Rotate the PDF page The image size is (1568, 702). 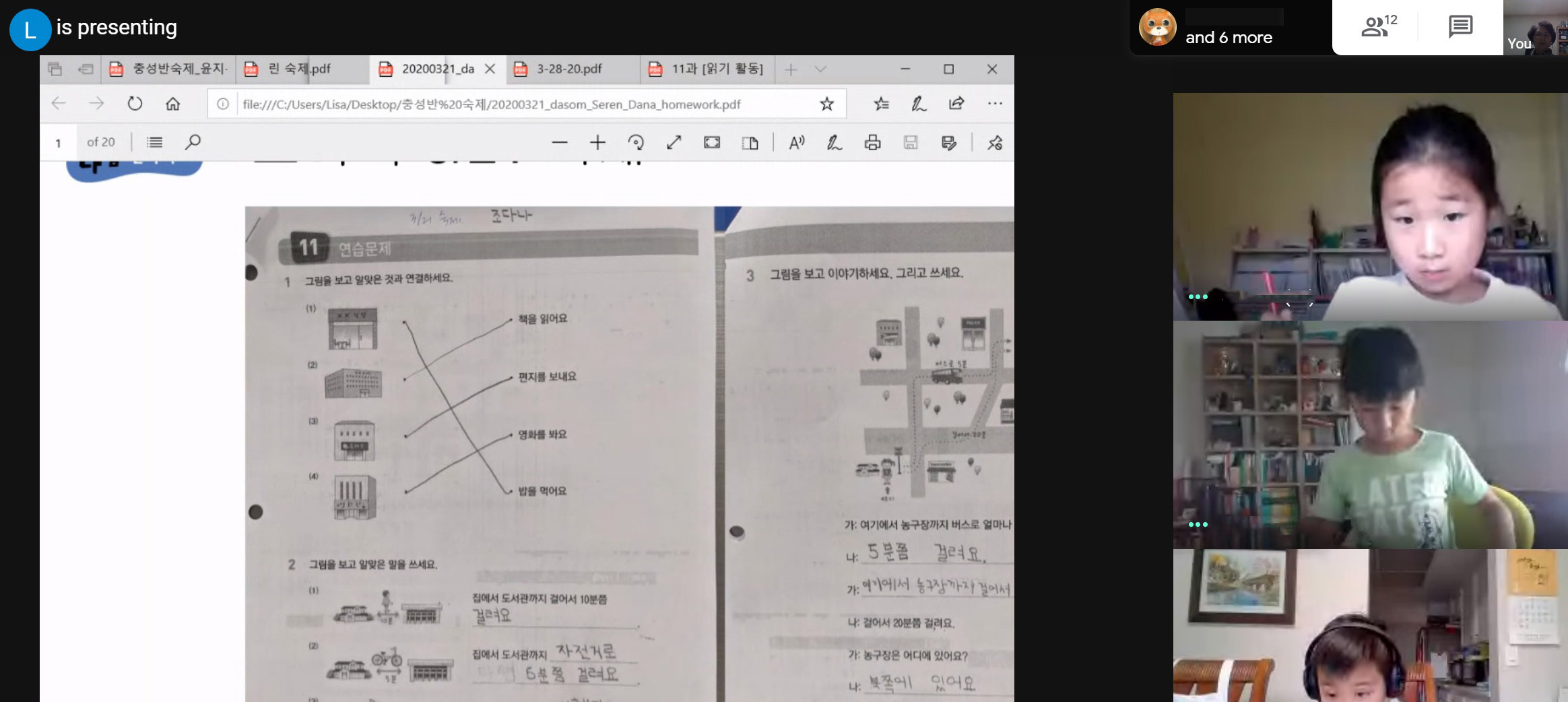636,143
